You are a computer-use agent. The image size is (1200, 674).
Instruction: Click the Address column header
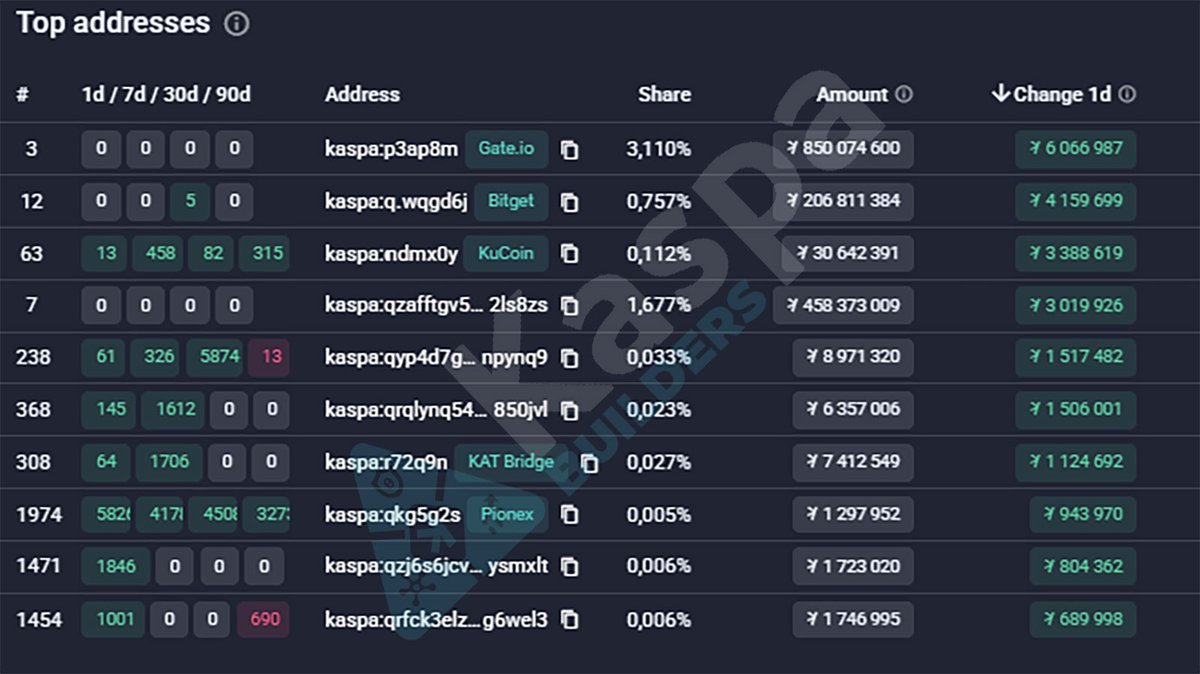[x=362, y=94]
